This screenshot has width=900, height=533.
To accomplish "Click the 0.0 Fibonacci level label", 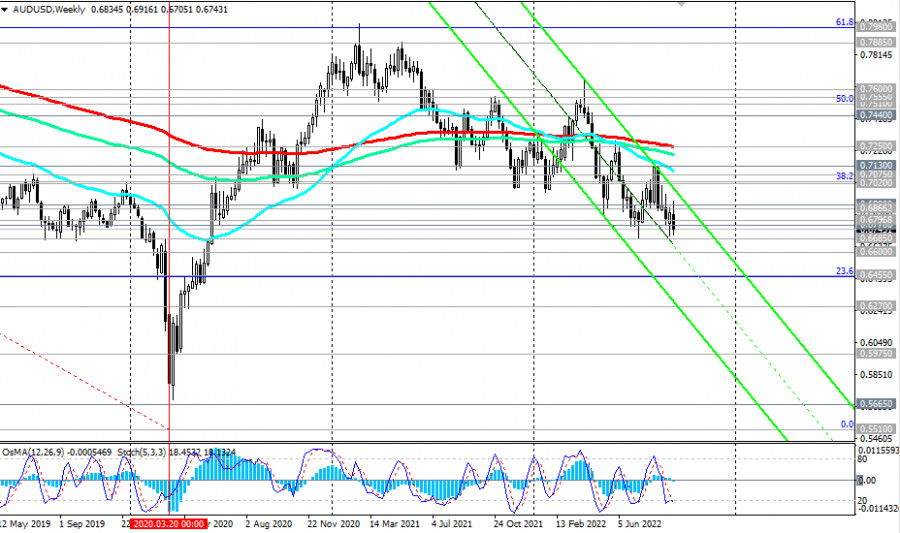I will [x=846, y=424].
